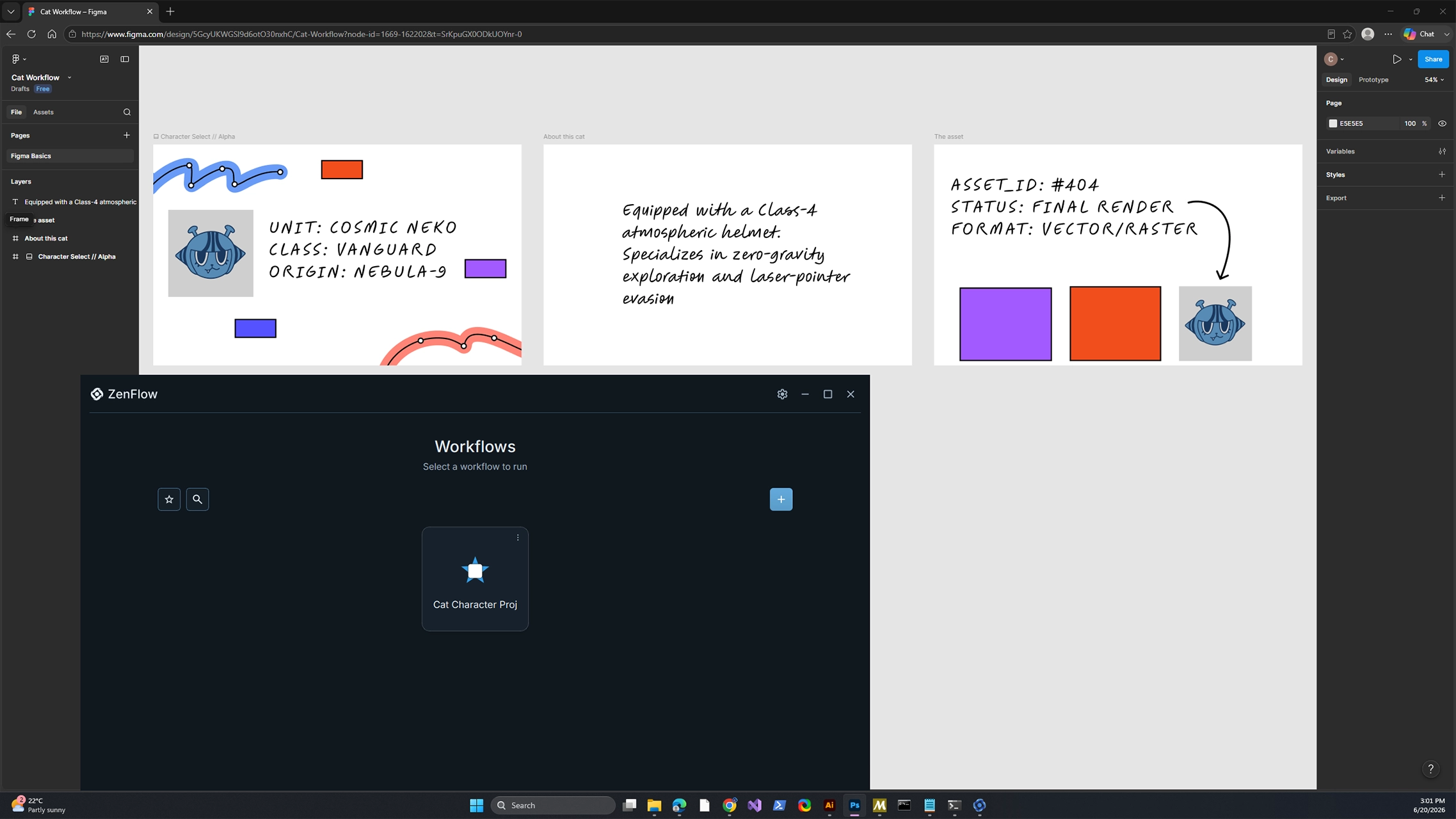This screenshot has width=1456, height=819.
Task: Open Figma help question mark
Action: (x=1431, y=769)
